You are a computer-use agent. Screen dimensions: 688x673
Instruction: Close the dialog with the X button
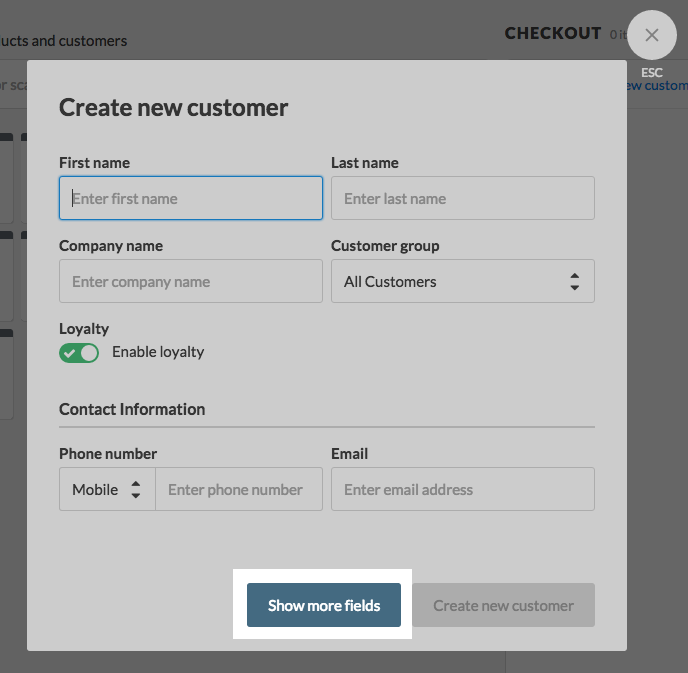click(652, 35)
